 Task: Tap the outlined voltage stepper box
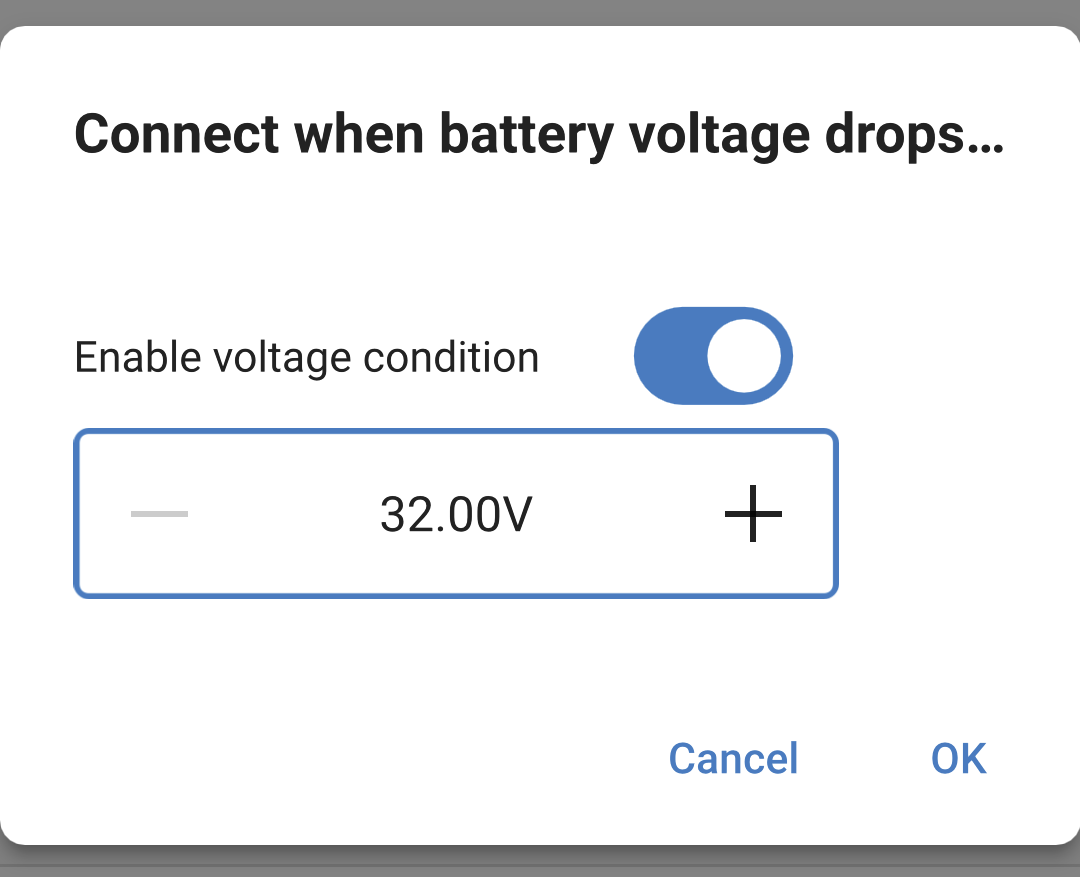456,514
